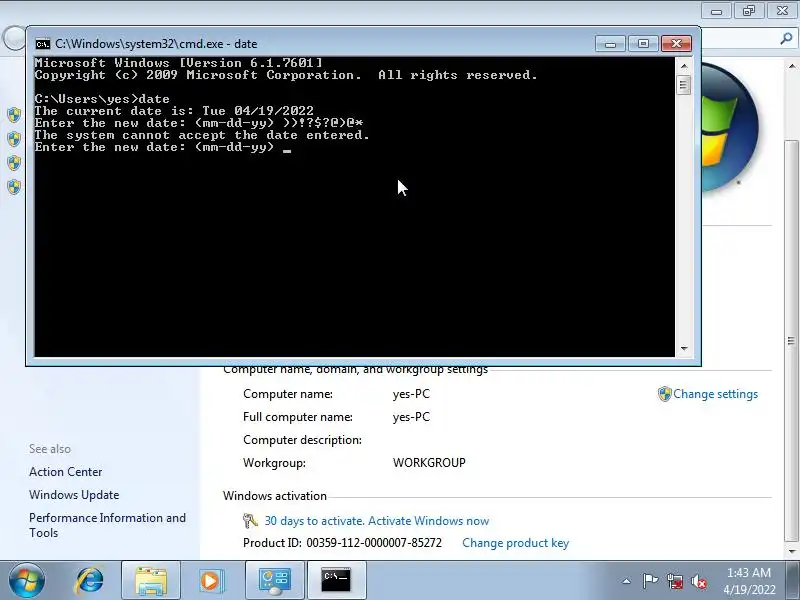Image resolution: width=800 pixels, height=600 pixels.
Task: Click the cmd window title bar text
Action: point(156,44)
